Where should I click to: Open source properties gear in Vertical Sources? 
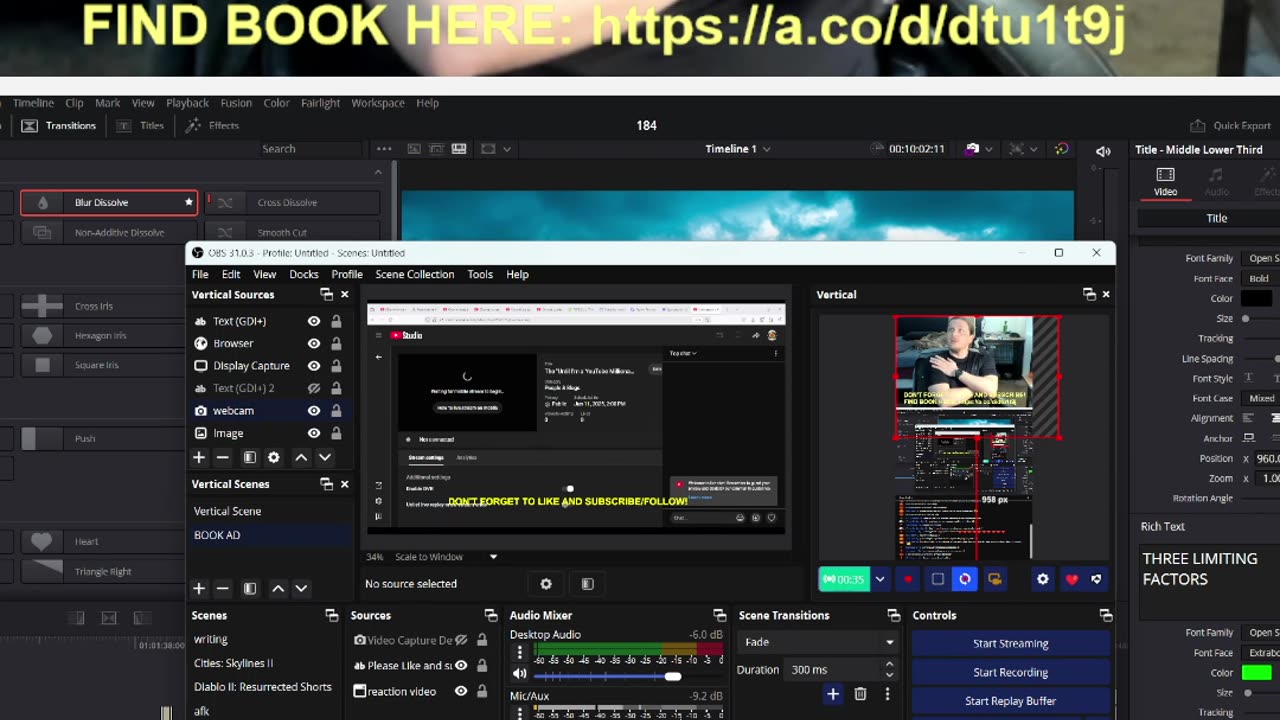point(273,457)
